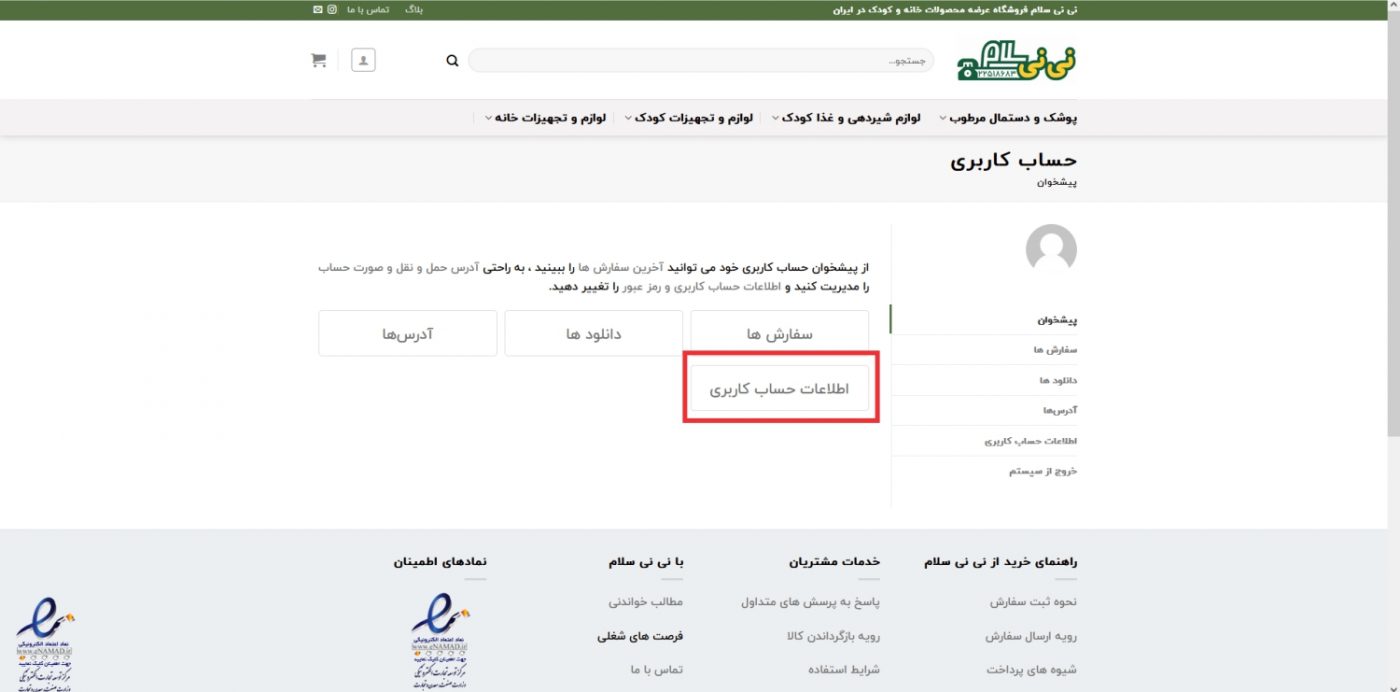Click the اطلاعات حساب کاربری dashboard button
Viewport: 1400px width, 692px height.
779,388
